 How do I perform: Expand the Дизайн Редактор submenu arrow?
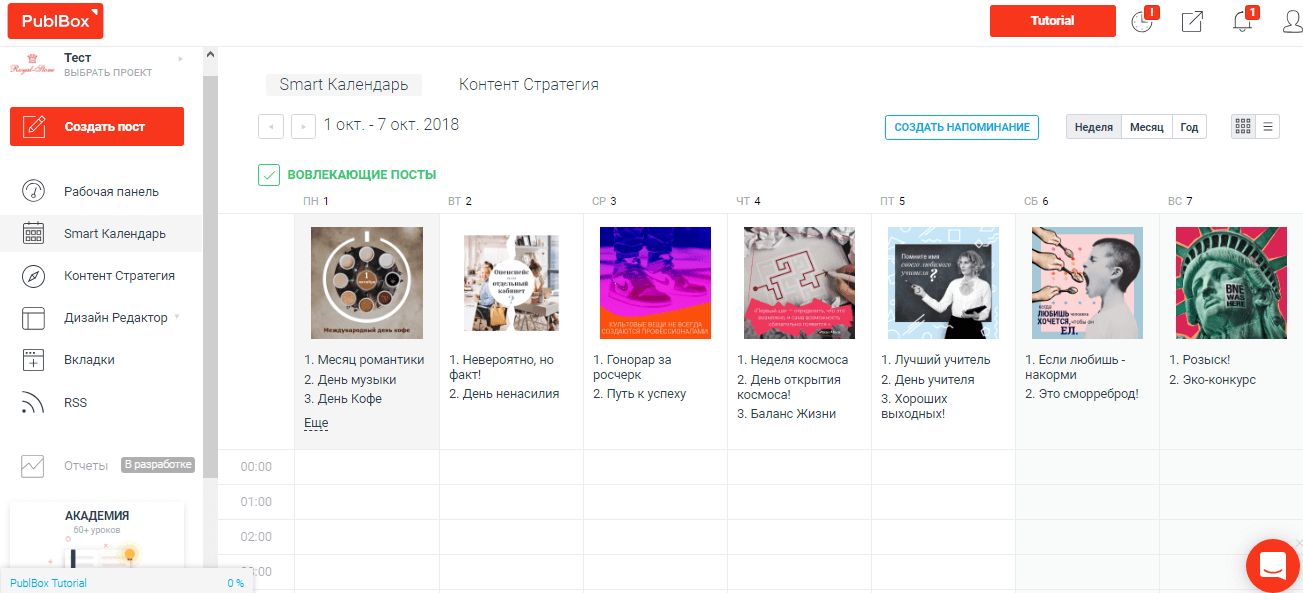(177, 317)
